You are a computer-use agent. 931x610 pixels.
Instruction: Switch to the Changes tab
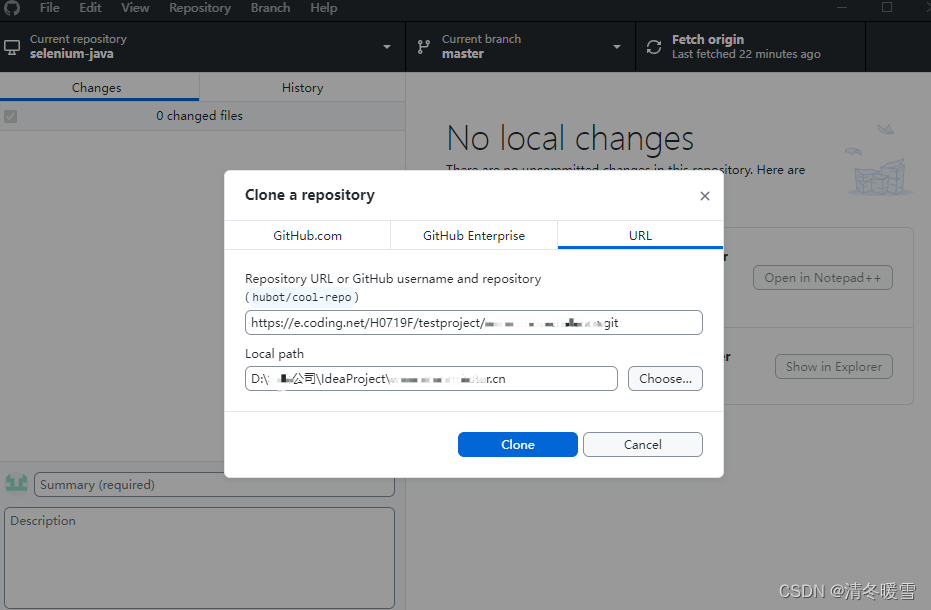(99, 87)
